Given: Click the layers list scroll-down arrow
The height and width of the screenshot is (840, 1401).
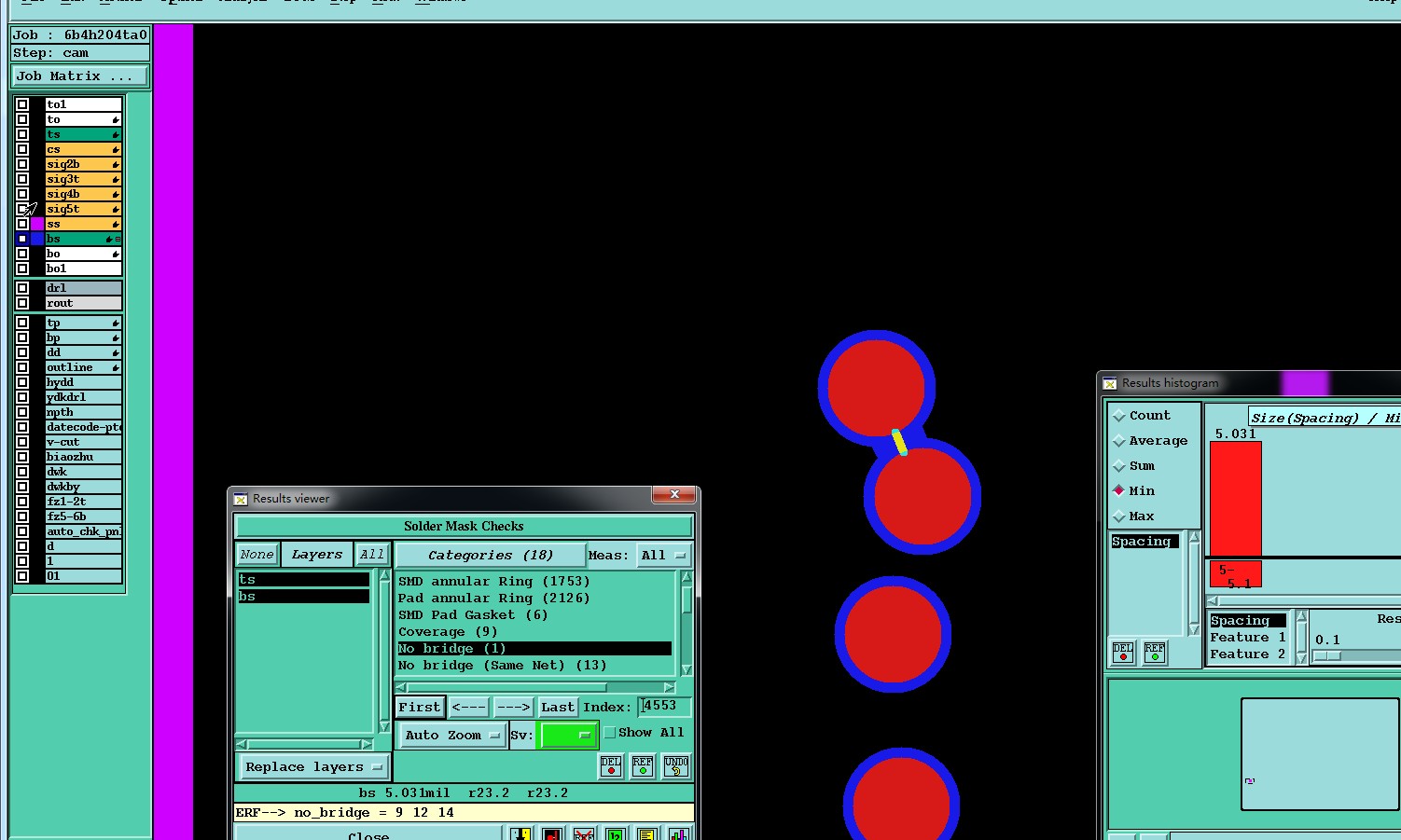Looking at the screenshot, I should pos(384,726).
